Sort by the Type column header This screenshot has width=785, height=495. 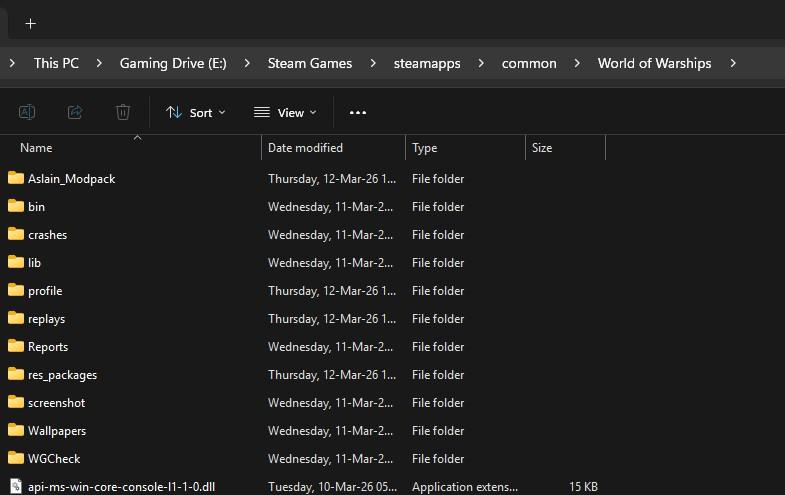[x=425, y=148]
